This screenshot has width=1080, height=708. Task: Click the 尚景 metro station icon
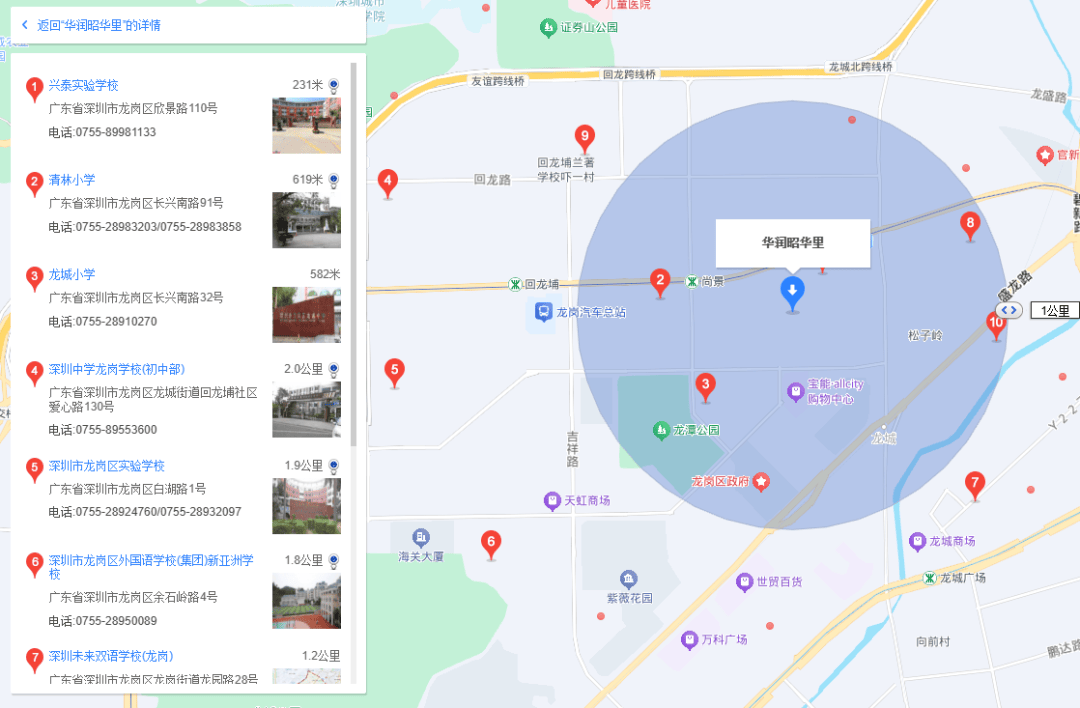point(691,283)
